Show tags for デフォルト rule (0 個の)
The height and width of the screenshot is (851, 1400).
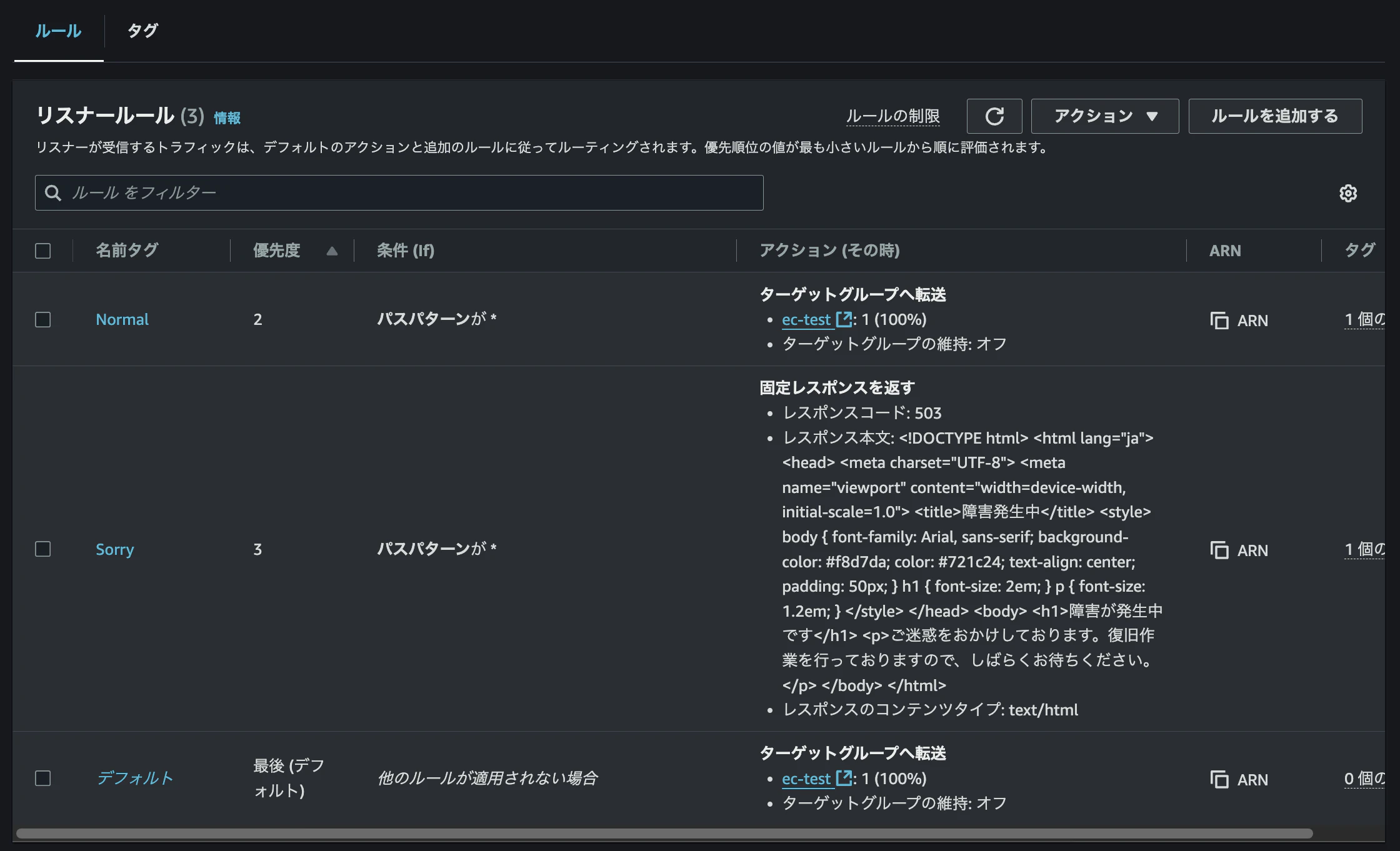pos(1364,779)
